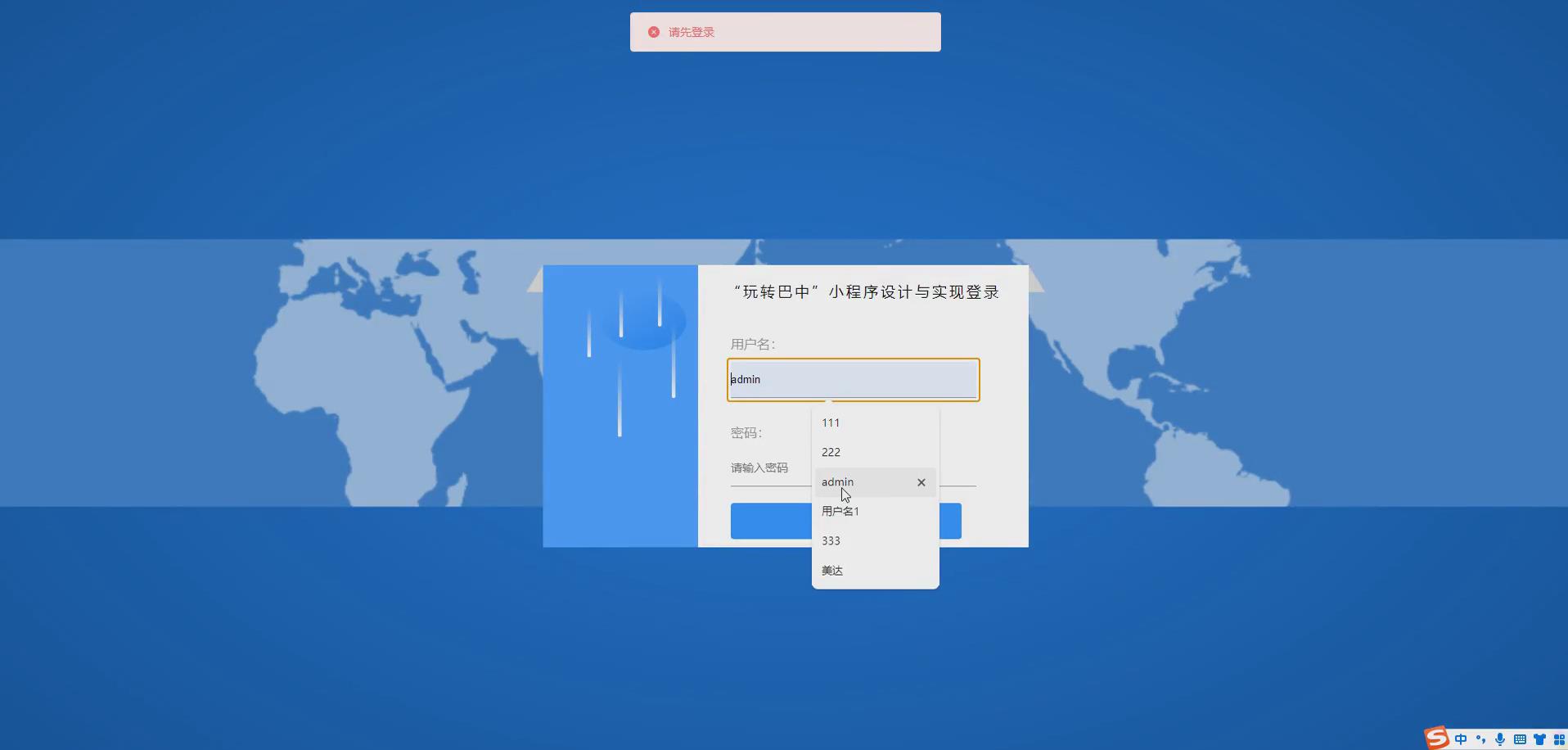Select '222' from the suggestion list
The height and width of the screenshot is (750, 1568).
coord(831,452)
